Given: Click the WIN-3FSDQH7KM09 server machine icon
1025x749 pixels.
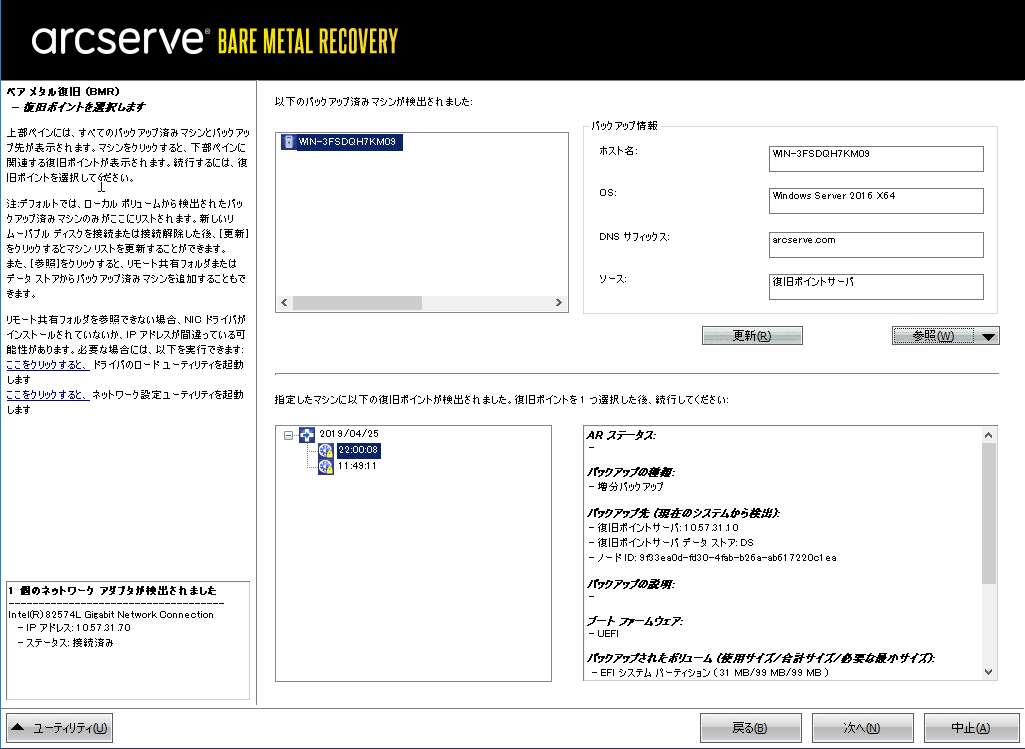Looking at the screenshot, I should 288,142.
